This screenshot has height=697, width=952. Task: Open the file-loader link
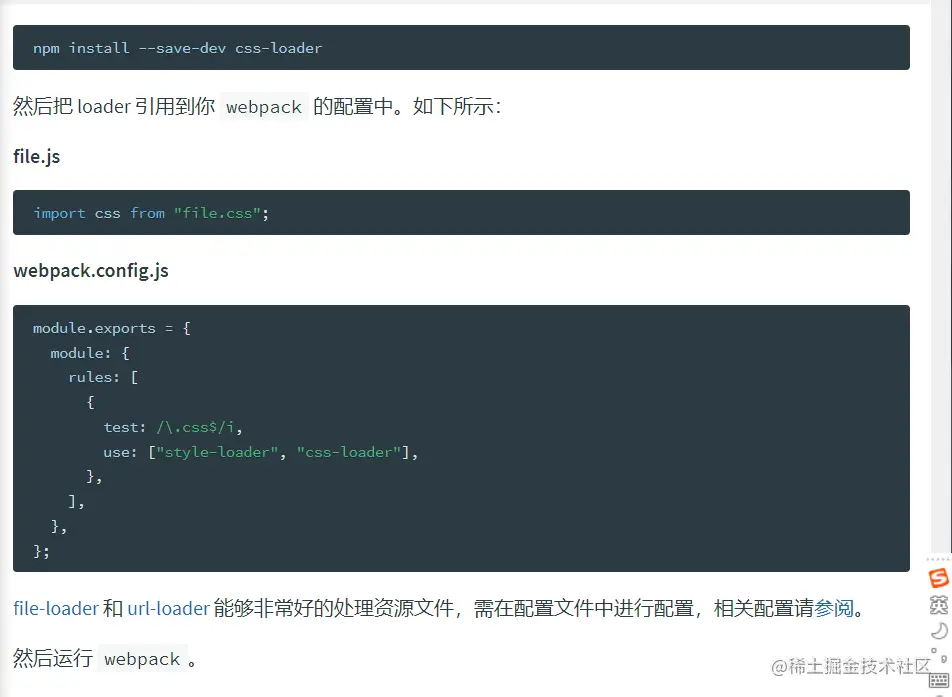[56, 608]
